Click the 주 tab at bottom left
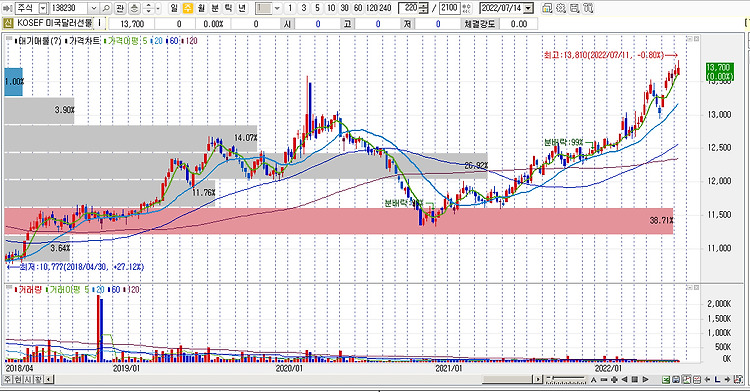Image resolution: width=750 pixels, height=392 pixels. coord(7,380)
